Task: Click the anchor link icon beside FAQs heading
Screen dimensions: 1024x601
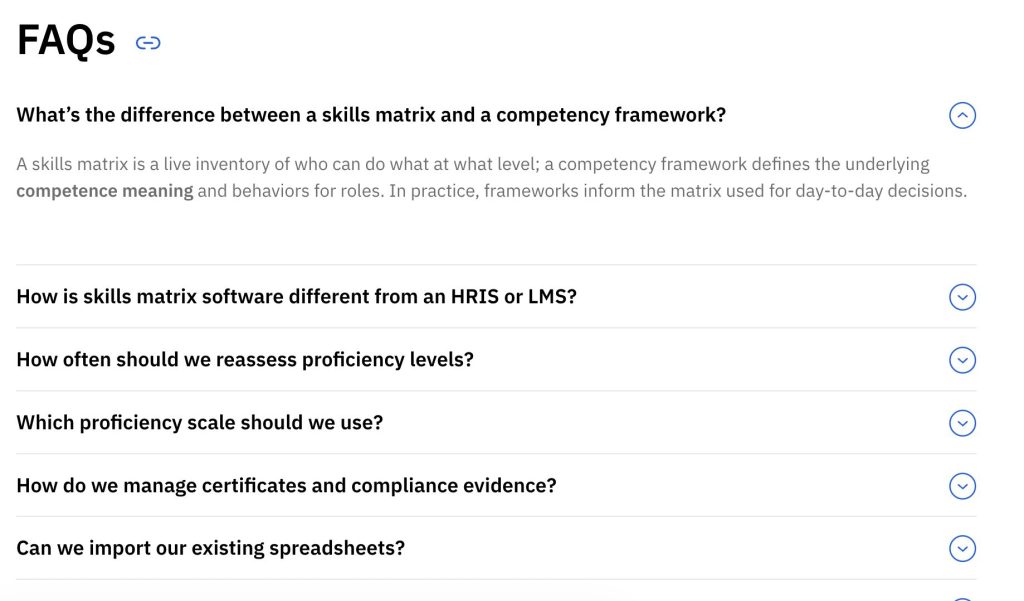Action: point(148,42)
